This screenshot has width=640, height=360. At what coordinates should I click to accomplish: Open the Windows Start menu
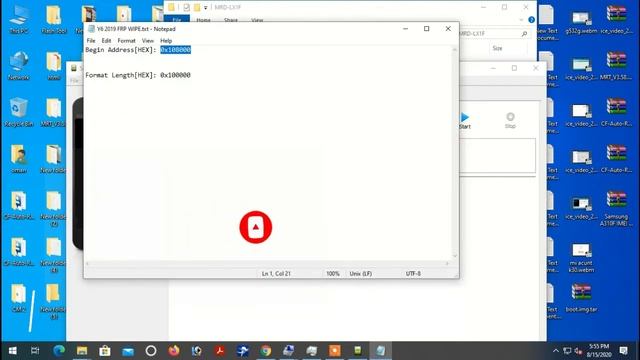point(12,351)
